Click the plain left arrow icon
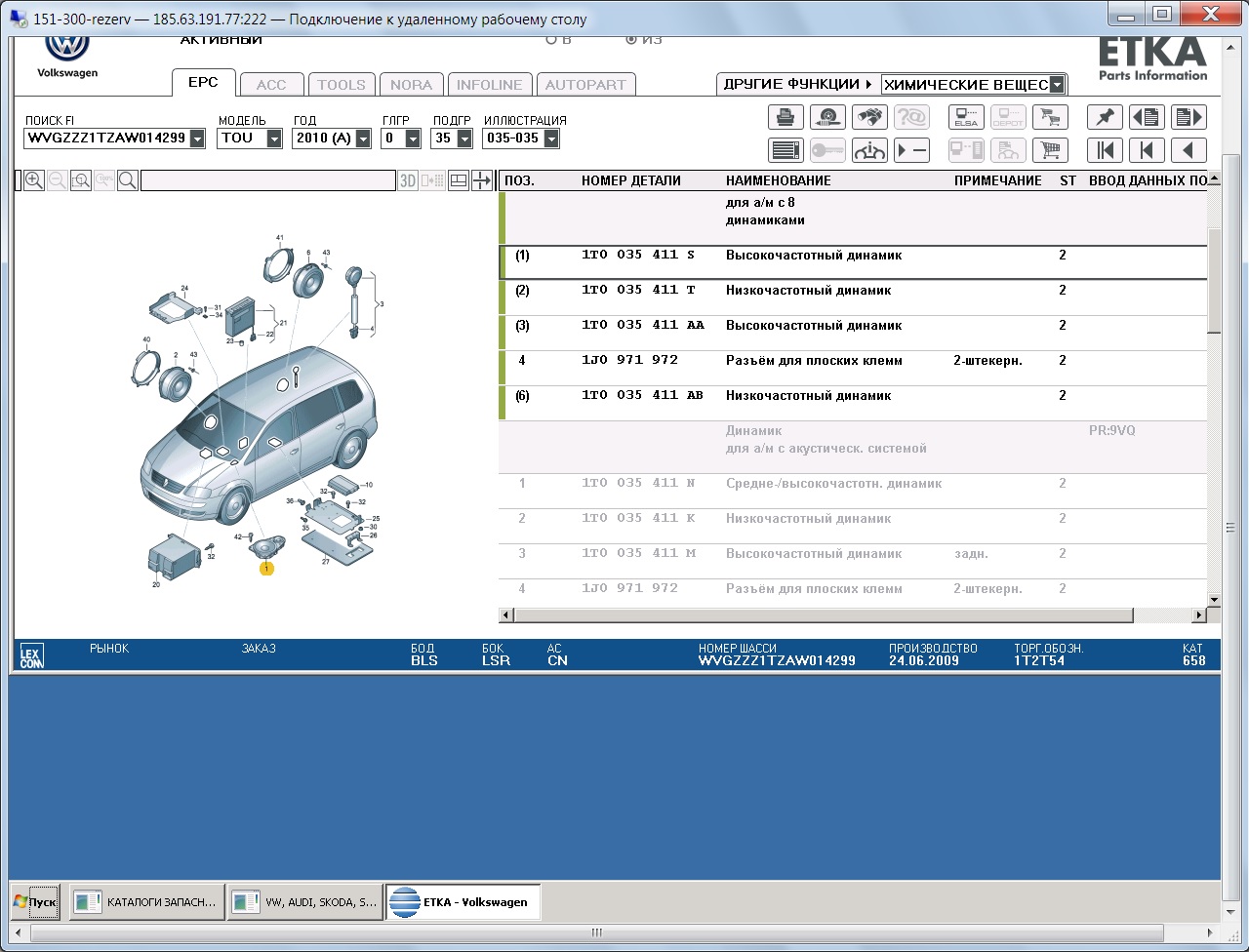Image resolution: width=1249 pixels, height=952 pixels. pos(1189,150)
